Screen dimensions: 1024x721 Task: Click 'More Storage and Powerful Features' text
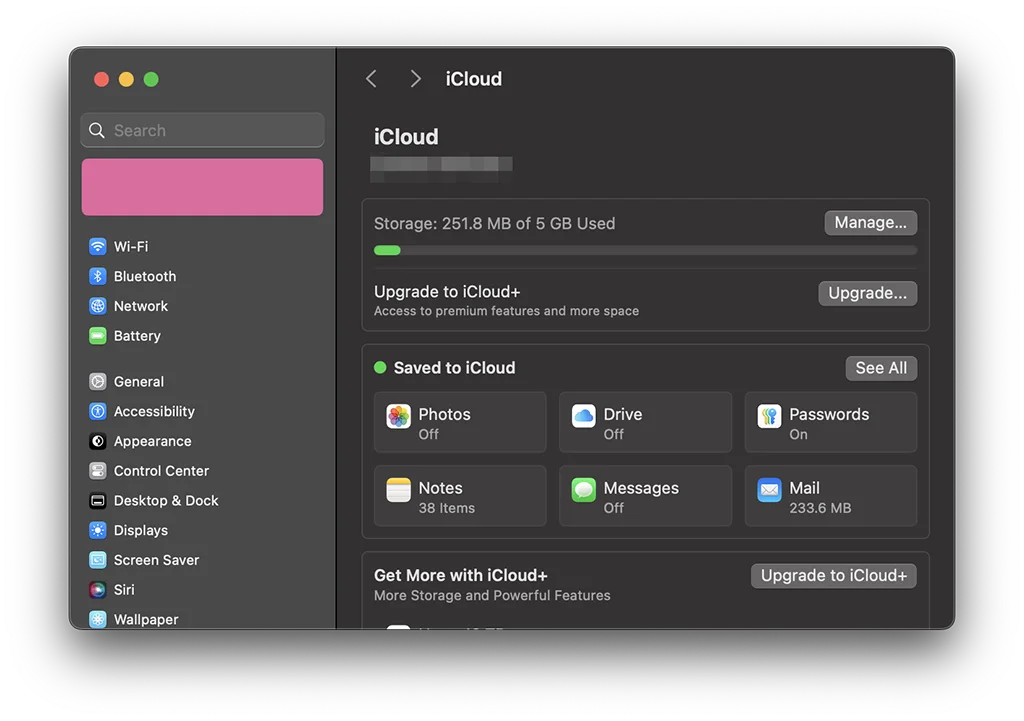point(492,596)
